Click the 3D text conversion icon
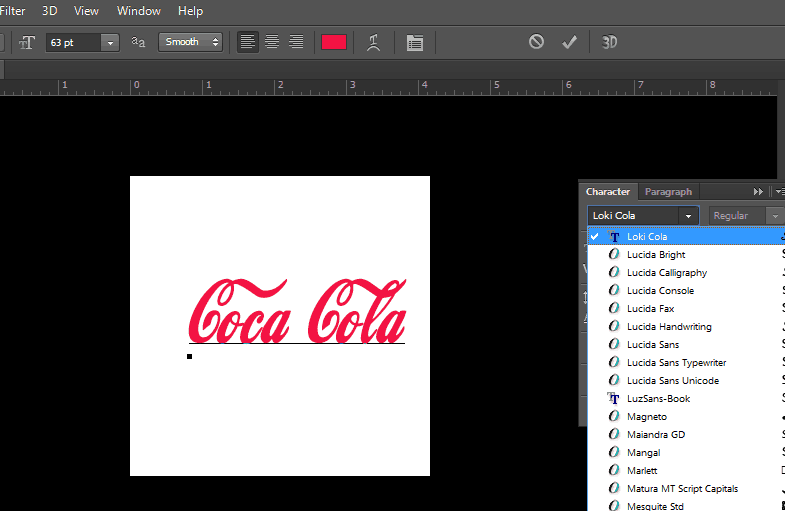 609,42
